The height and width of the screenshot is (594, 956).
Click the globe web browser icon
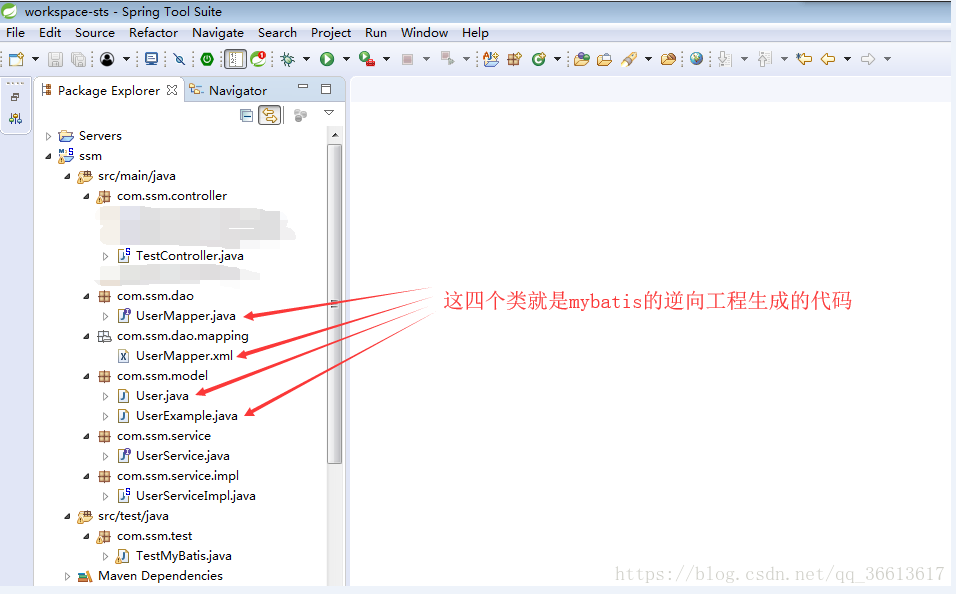[x=696, y=59]
